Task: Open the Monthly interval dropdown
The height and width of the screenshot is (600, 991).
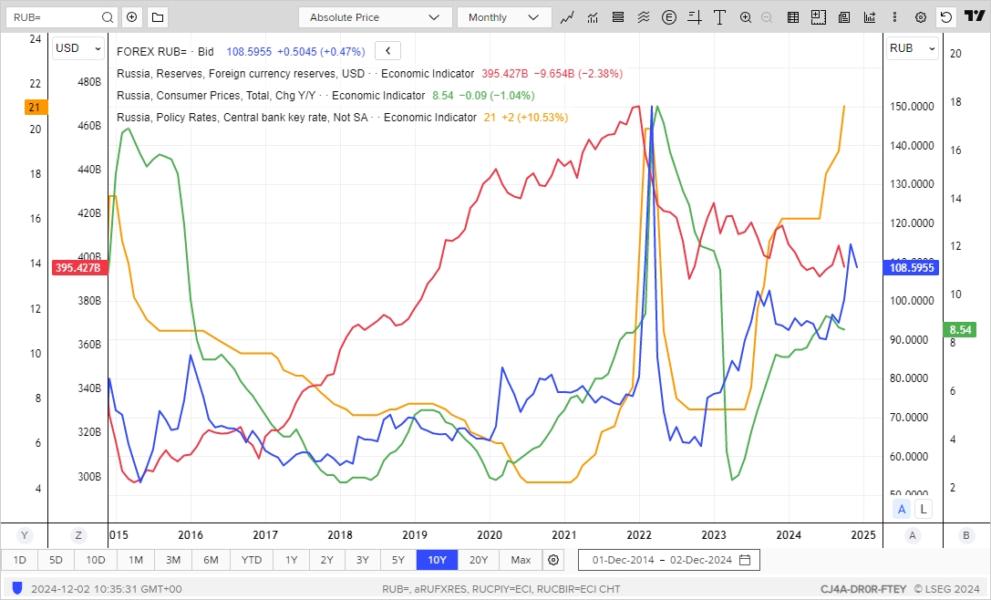Action: click(x=504, y=17)
